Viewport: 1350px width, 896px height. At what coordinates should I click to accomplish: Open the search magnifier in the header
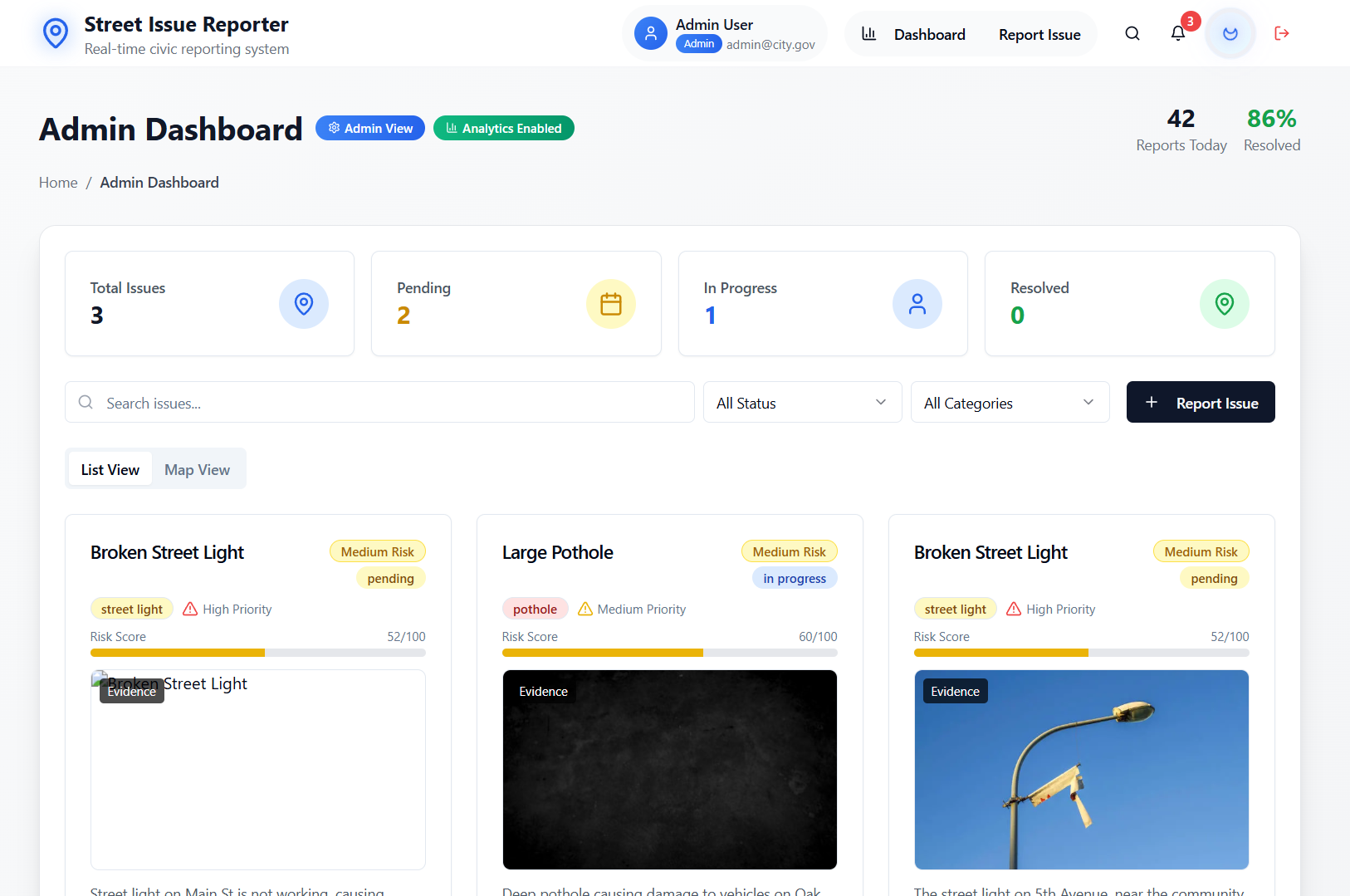click(1132, 33)
